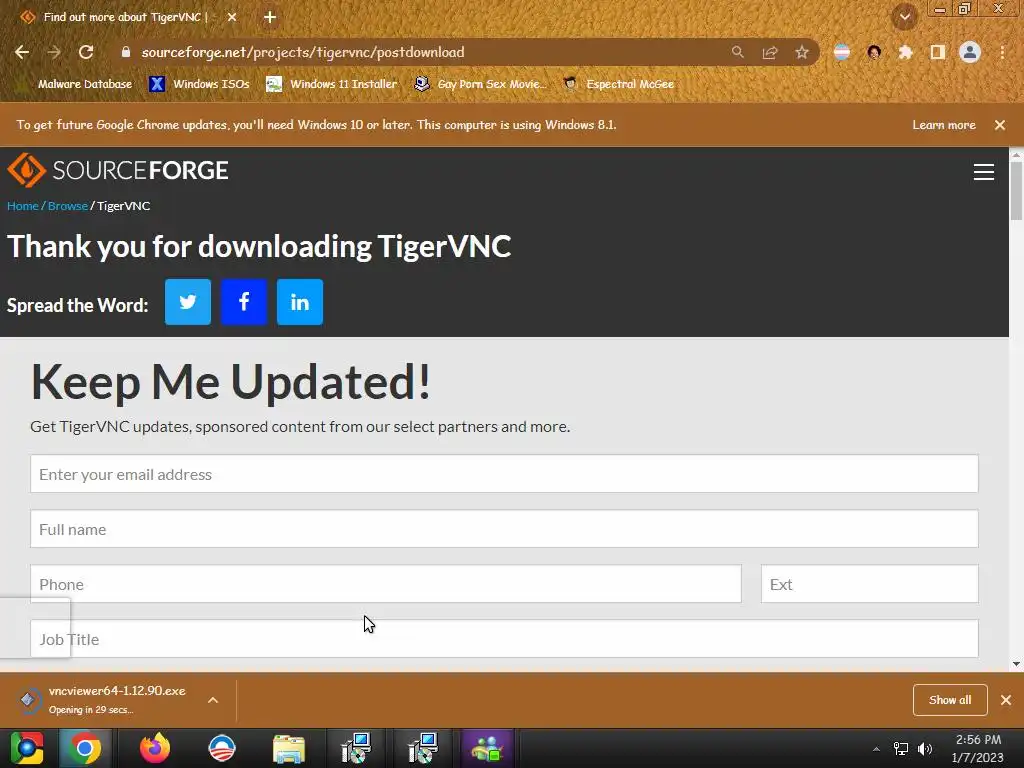Go back to the previous page
This screenshot has height=768, width=1024.
point(22,52)
